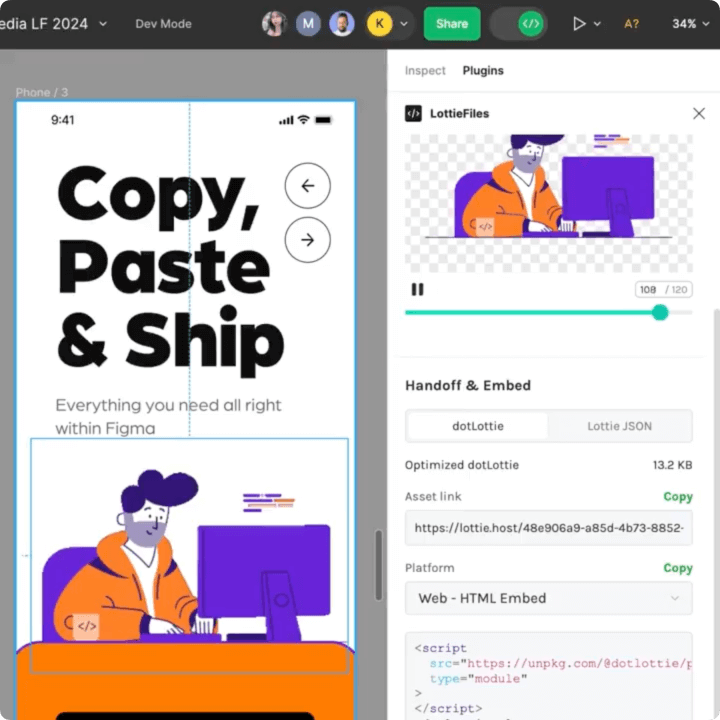Image resolution: width=720 pixels, height=720 pixels.
Task: Open the A? missing fonts indicator
Action: (631, 24)
